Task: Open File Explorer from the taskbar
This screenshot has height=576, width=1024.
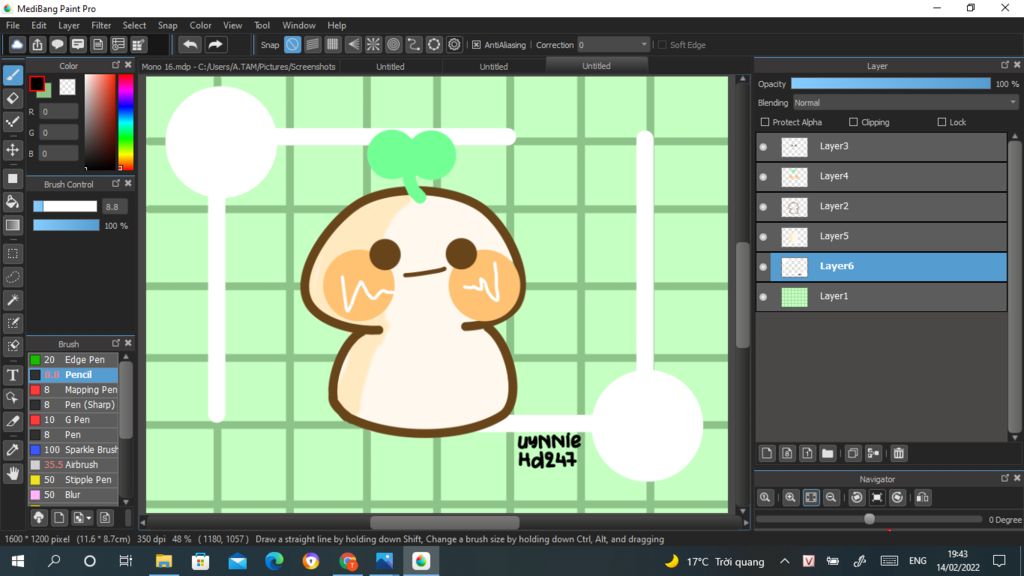Action: (x=163, y=561)
